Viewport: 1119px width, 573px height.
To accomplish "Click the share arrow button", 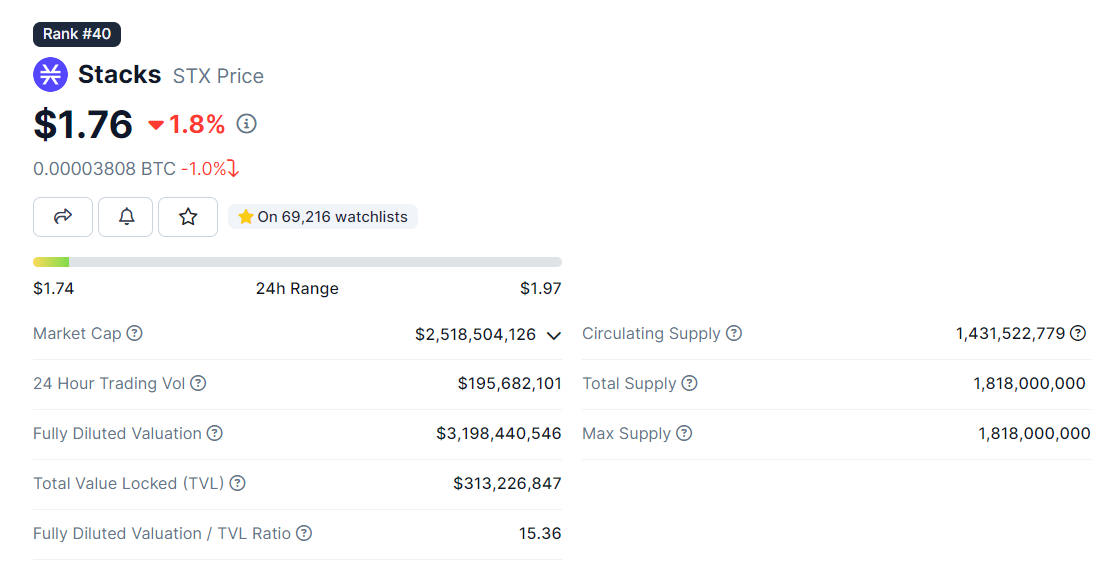I will point(63,217).
